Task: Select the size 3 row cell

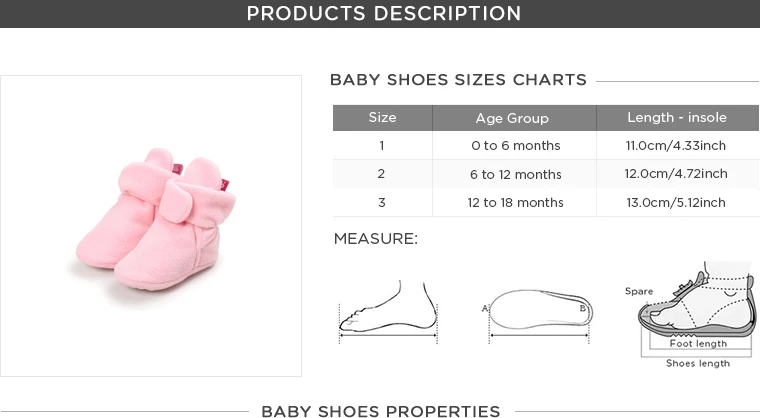Action: (382, 203)
